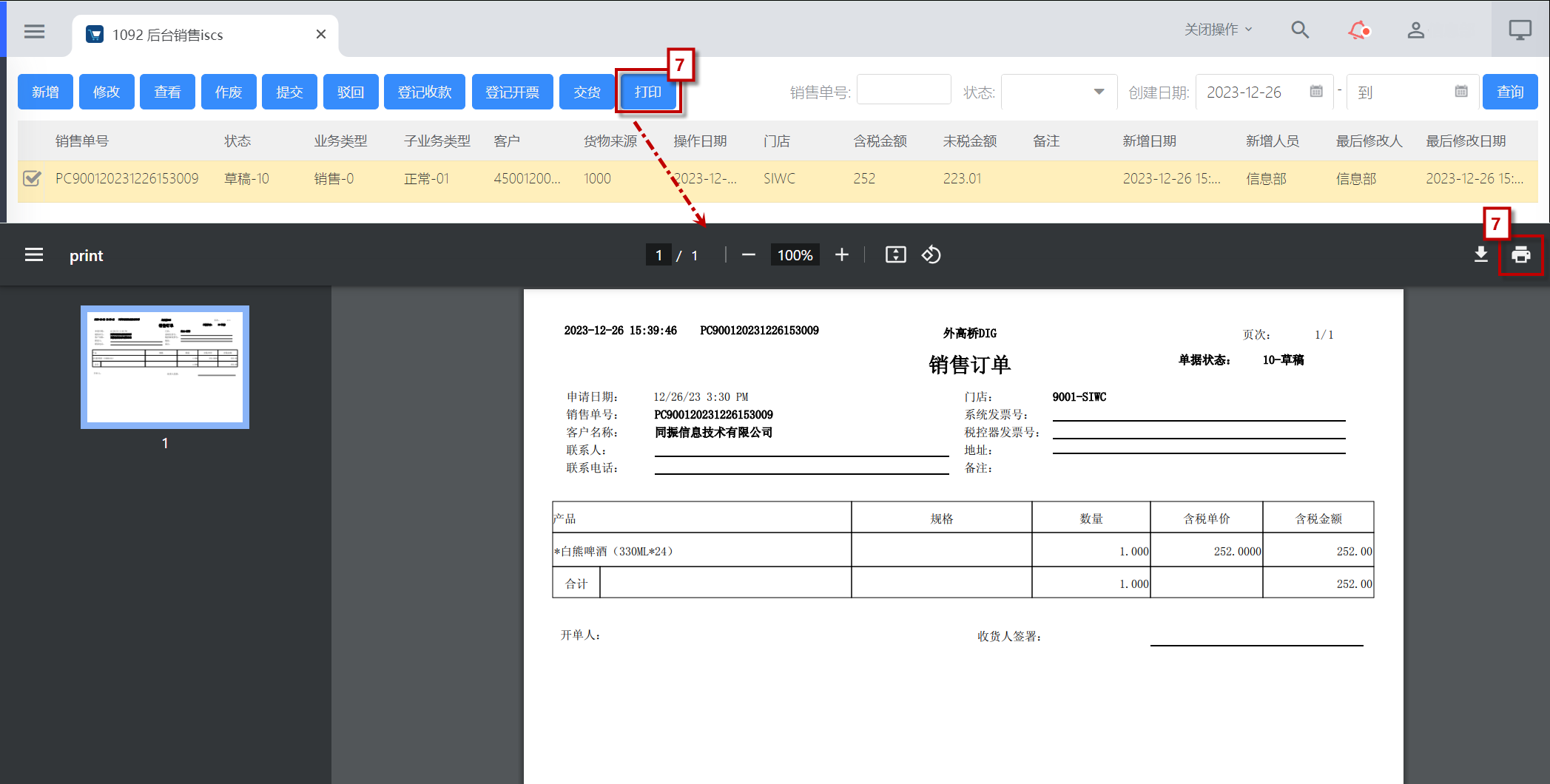Print the PDF with printer icon

point(1521,254)
